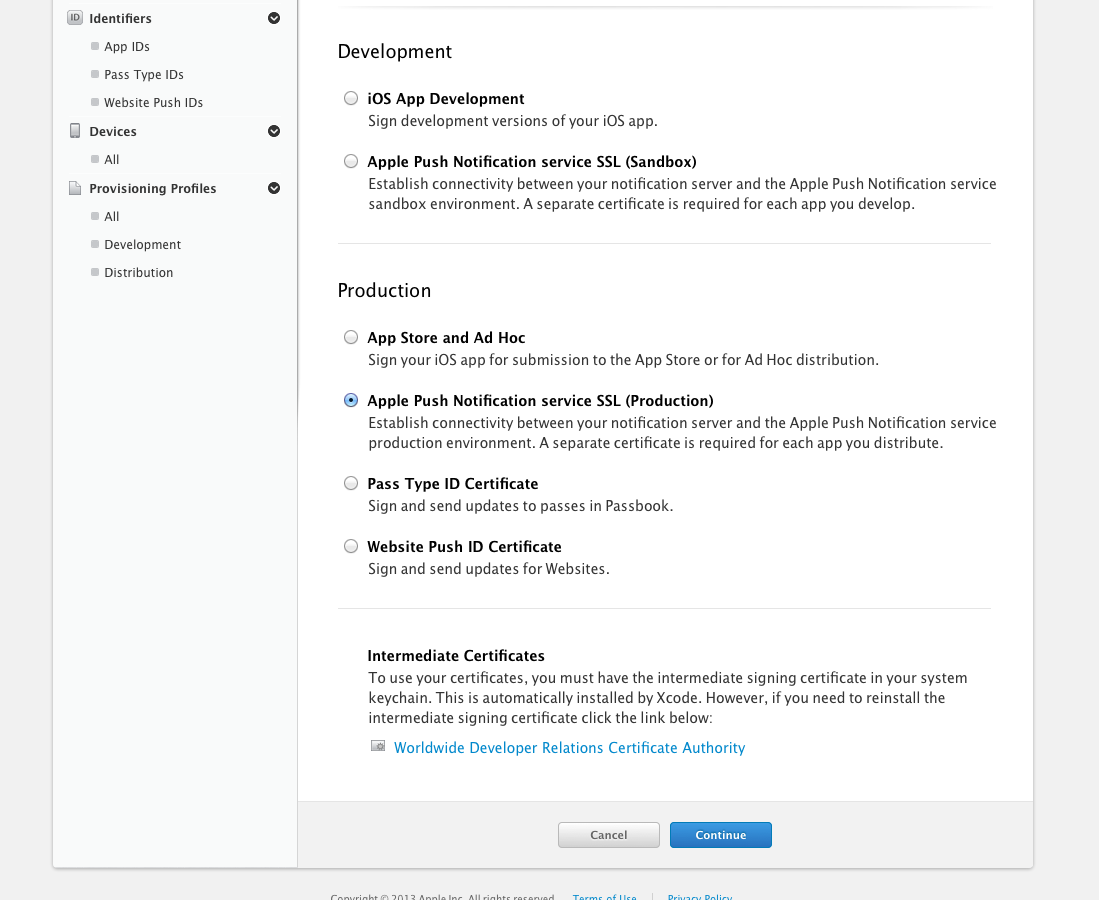
Task: Select the iOS App Development radio button
Action: [x=351, y=98]
